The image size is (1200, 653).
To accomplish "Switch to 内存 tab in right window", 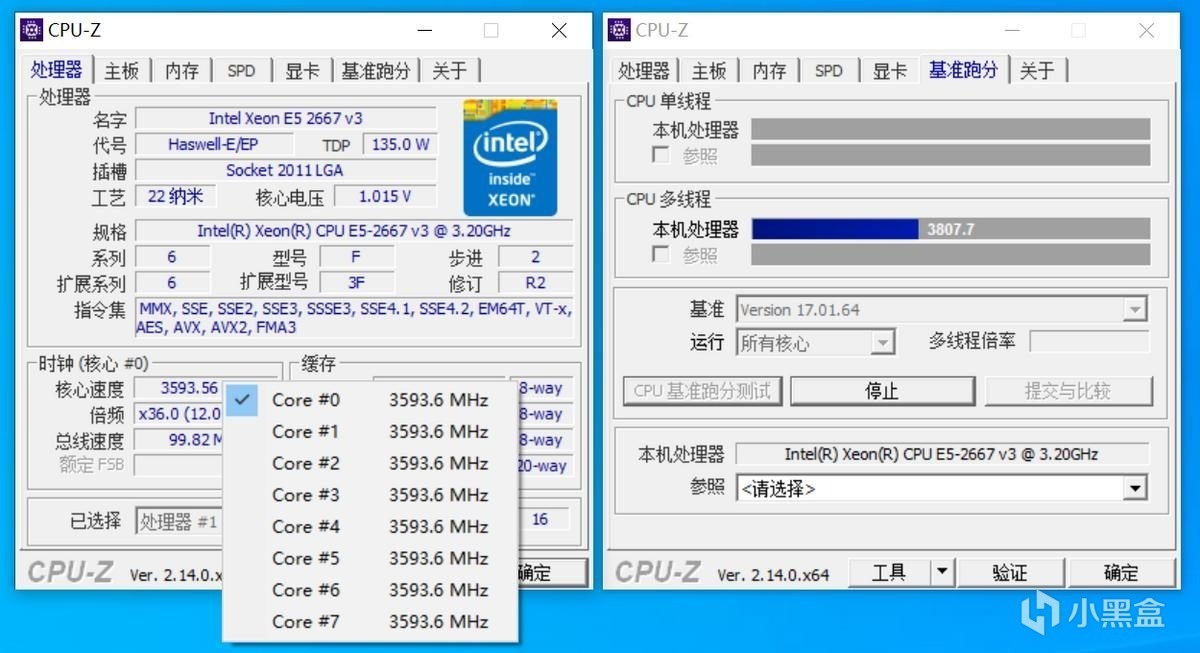I will [x=769, y=70].
